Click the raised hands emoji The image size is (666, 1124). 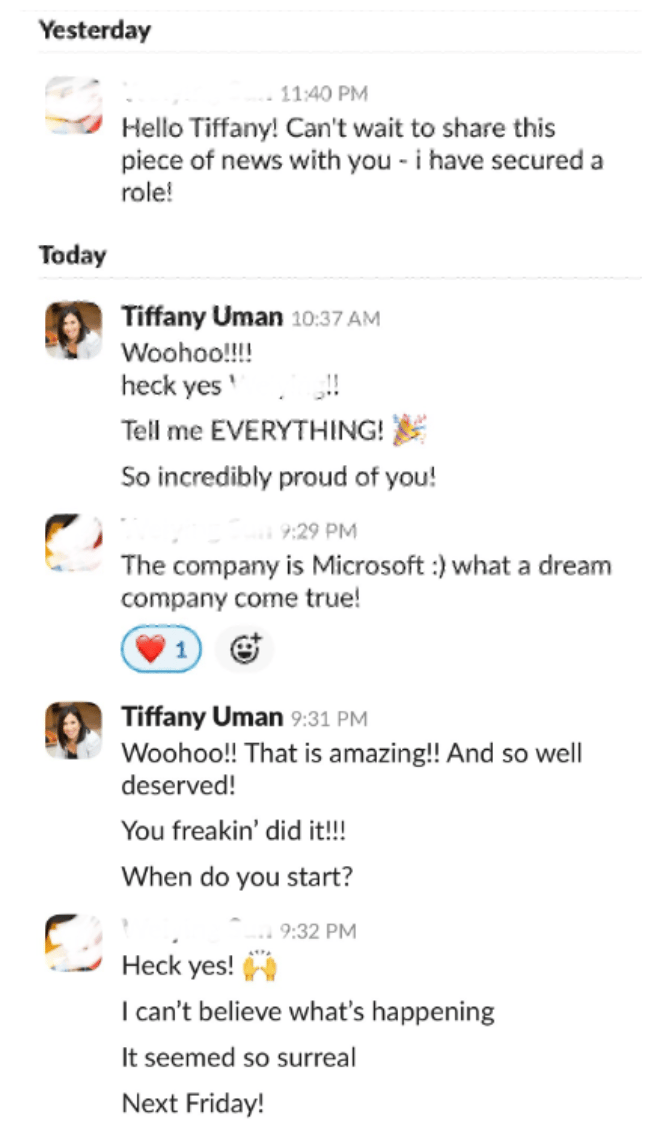coord(259,967)
